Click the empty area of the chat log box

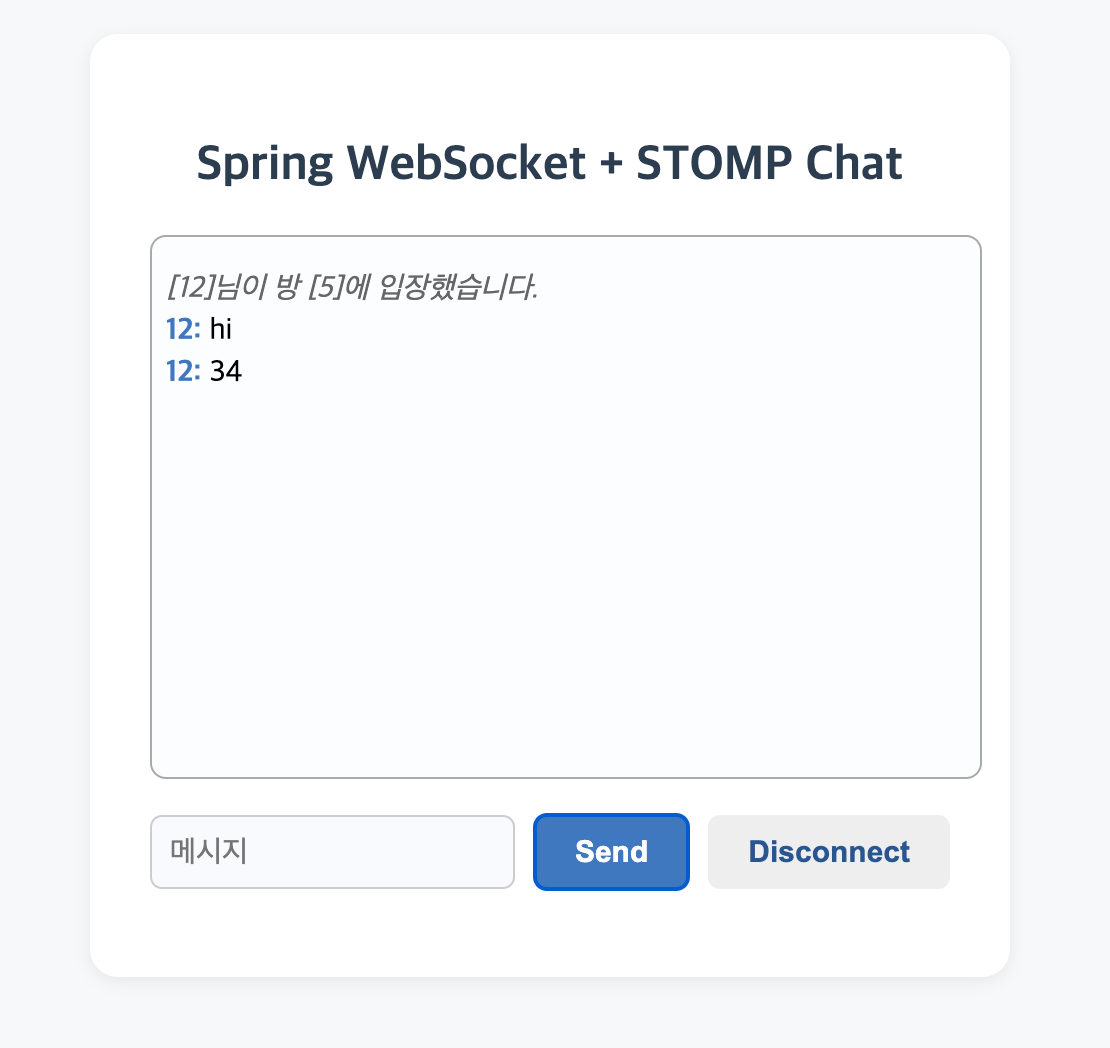(566, 566)
